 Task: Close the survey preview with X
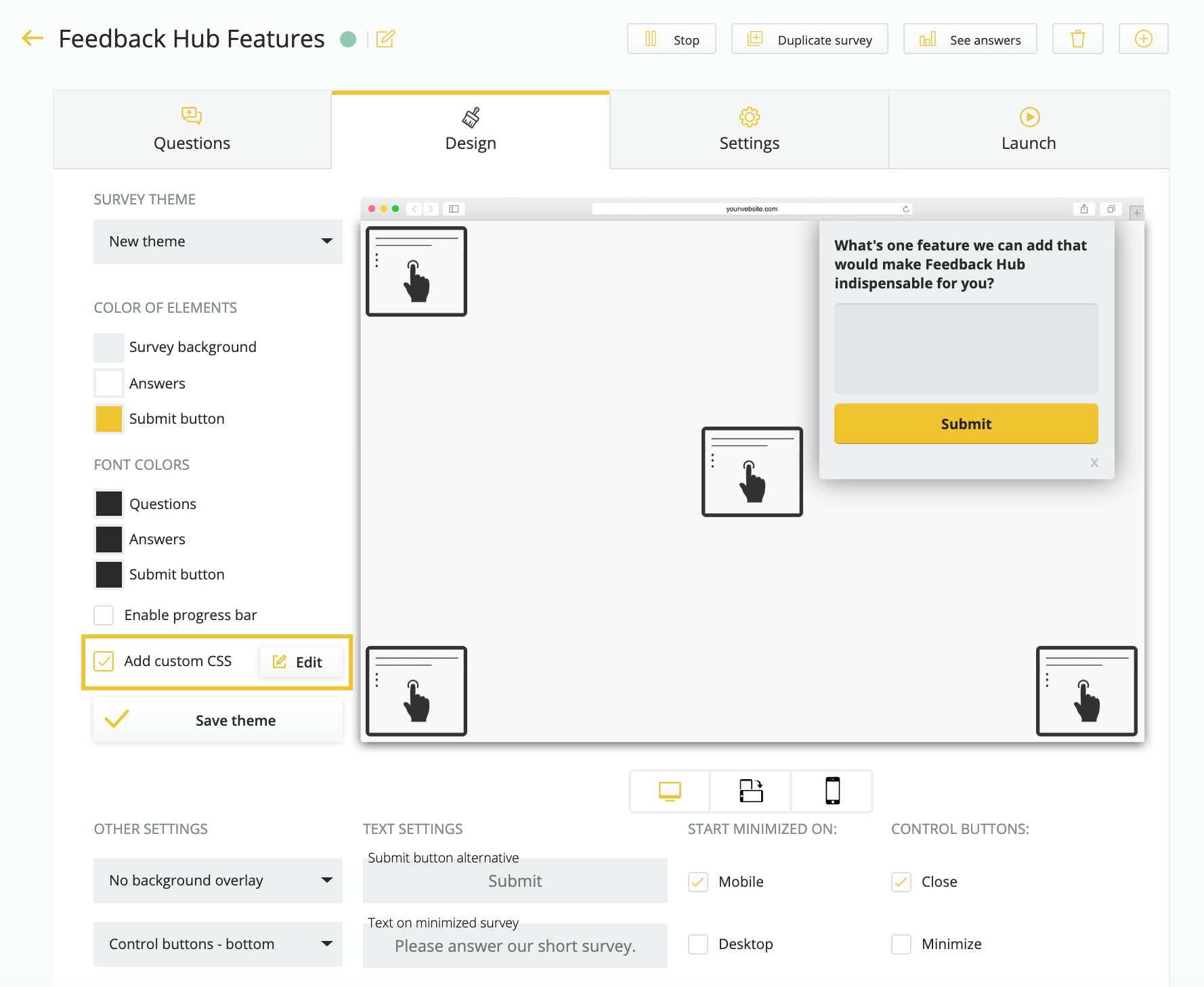[x=1094, y=463]
